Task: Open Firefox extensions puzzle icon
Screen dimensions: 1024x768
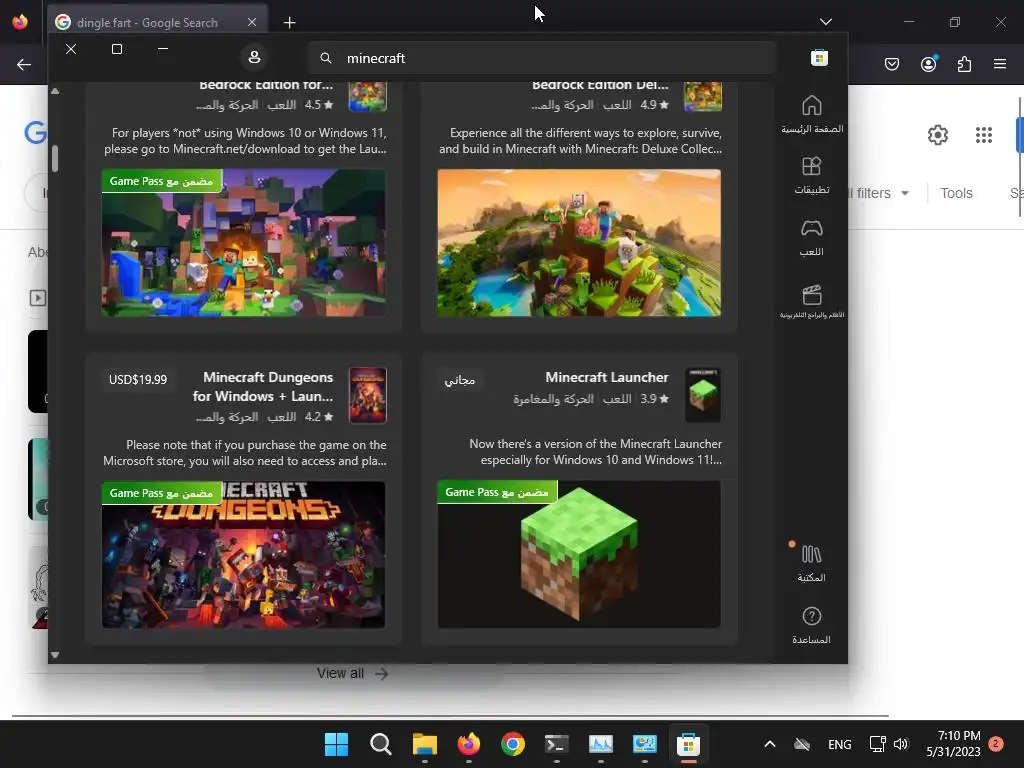Action: 964,64
